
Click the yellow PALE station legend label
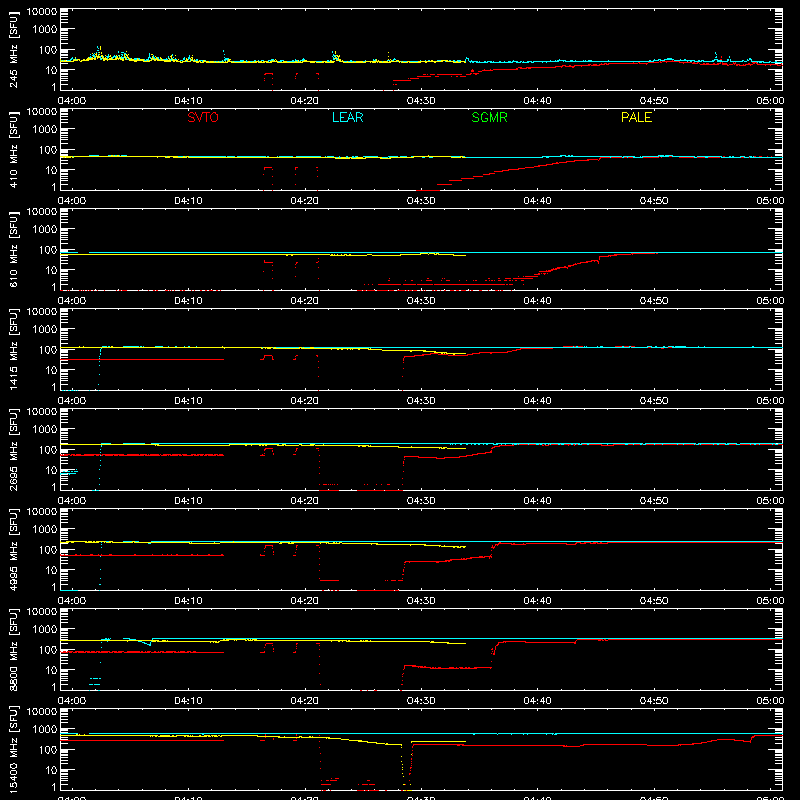pos(636,117)
